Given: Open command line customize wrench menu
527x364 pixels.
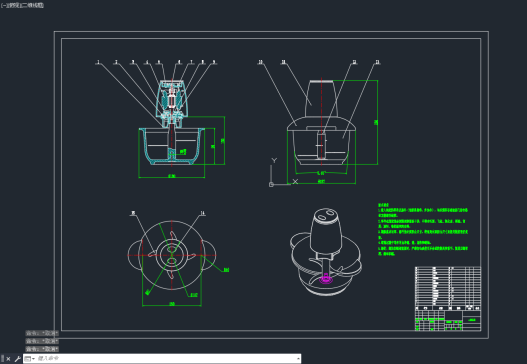Looking at the screenshot, I should (17, 359).
